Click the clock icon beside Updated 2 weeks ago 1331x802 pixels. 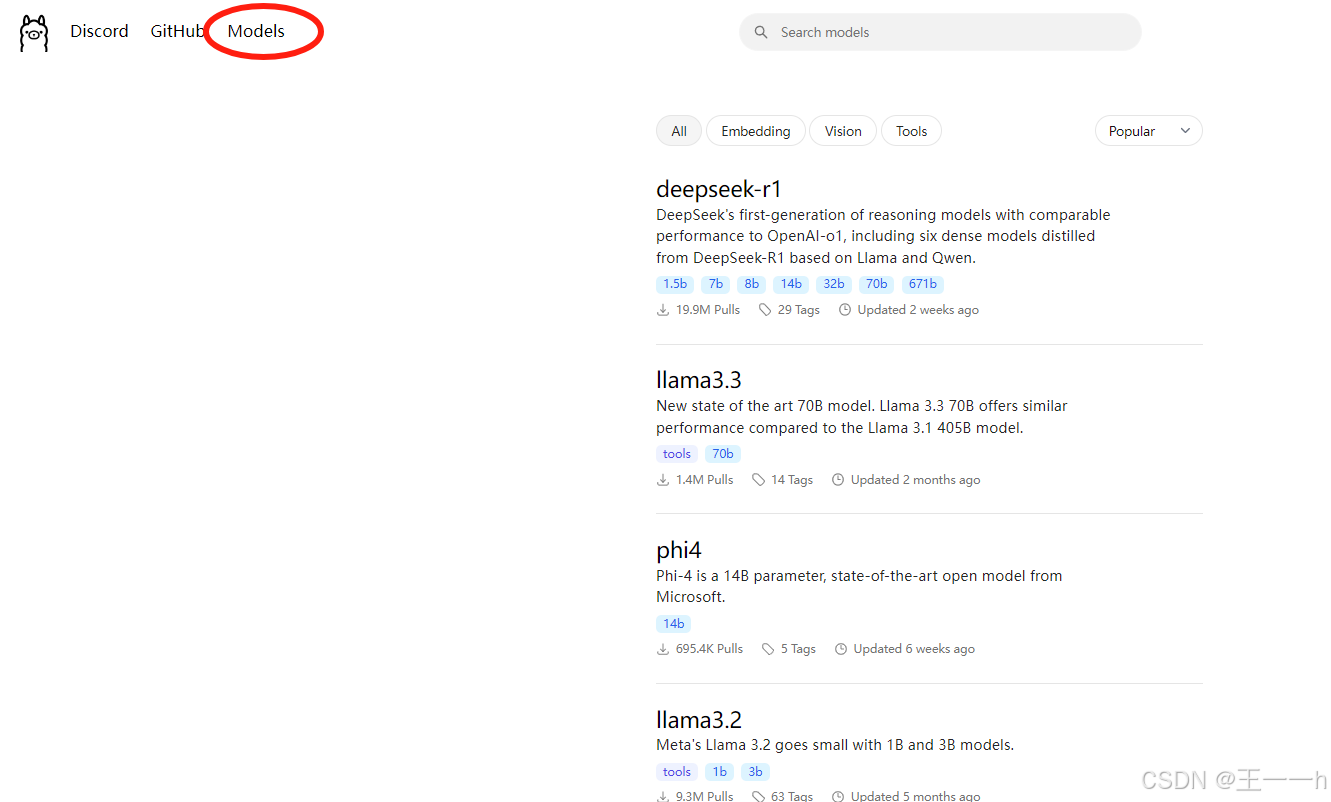tap(845, 310)
